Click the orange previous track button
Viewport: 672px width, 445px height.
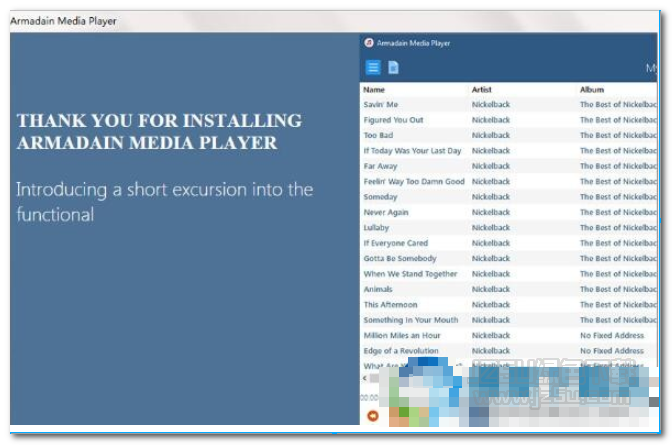tap(373, 415)
